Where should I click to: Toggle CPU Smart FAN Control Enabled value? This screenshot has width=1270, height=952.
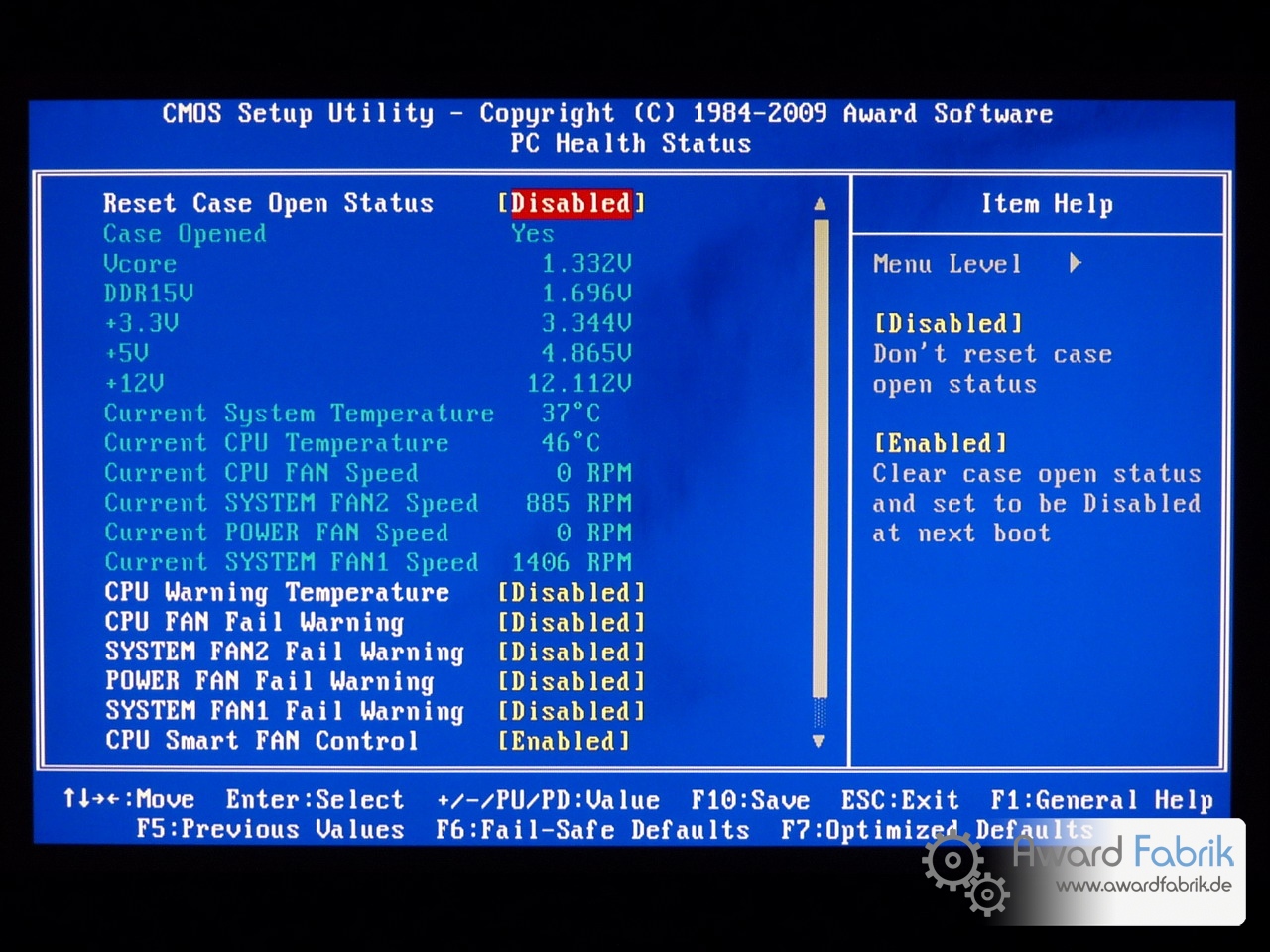click(x=563, y=741)
